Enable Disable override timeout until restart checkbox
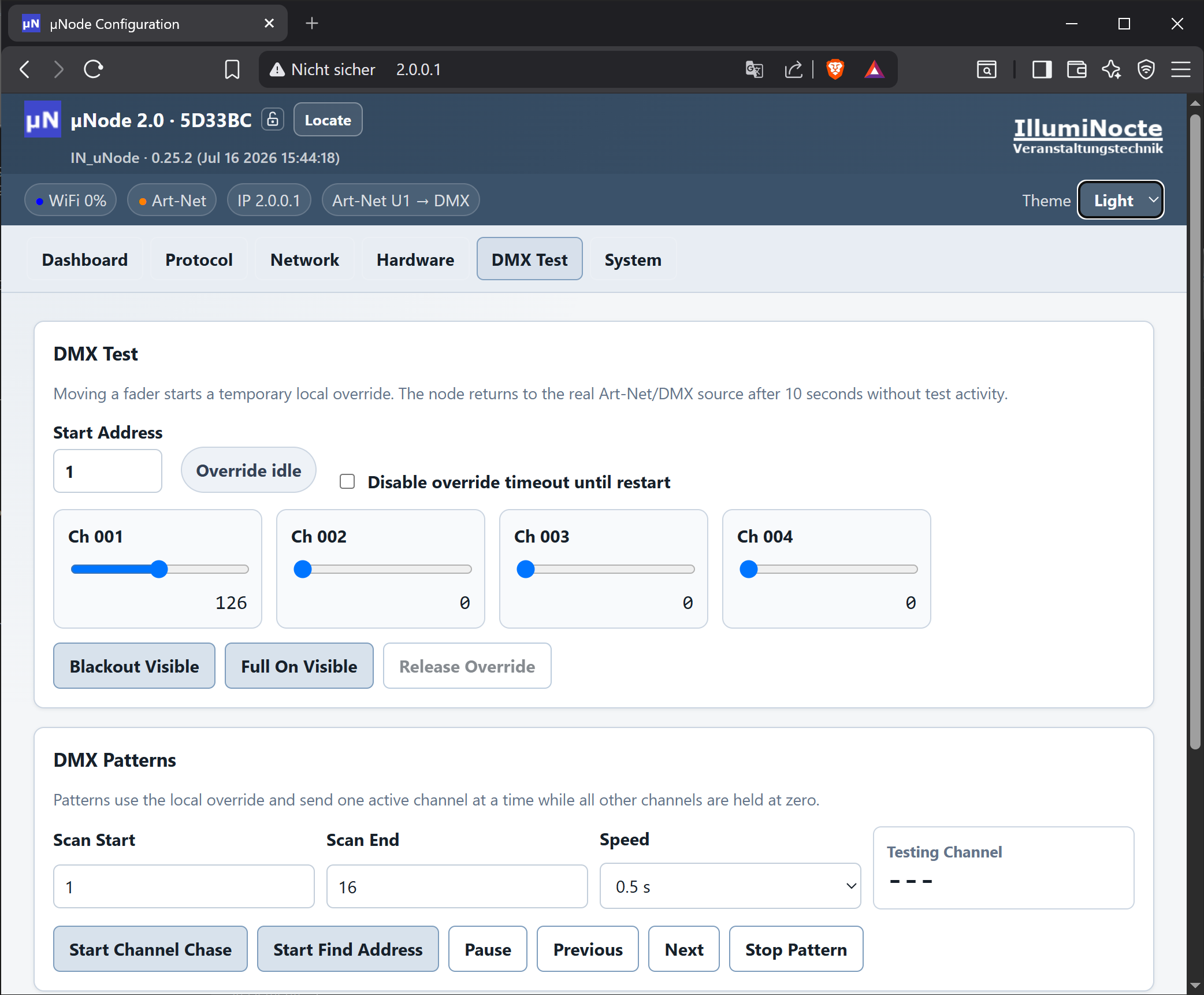The image size is (1204, 995). (347, 481)
